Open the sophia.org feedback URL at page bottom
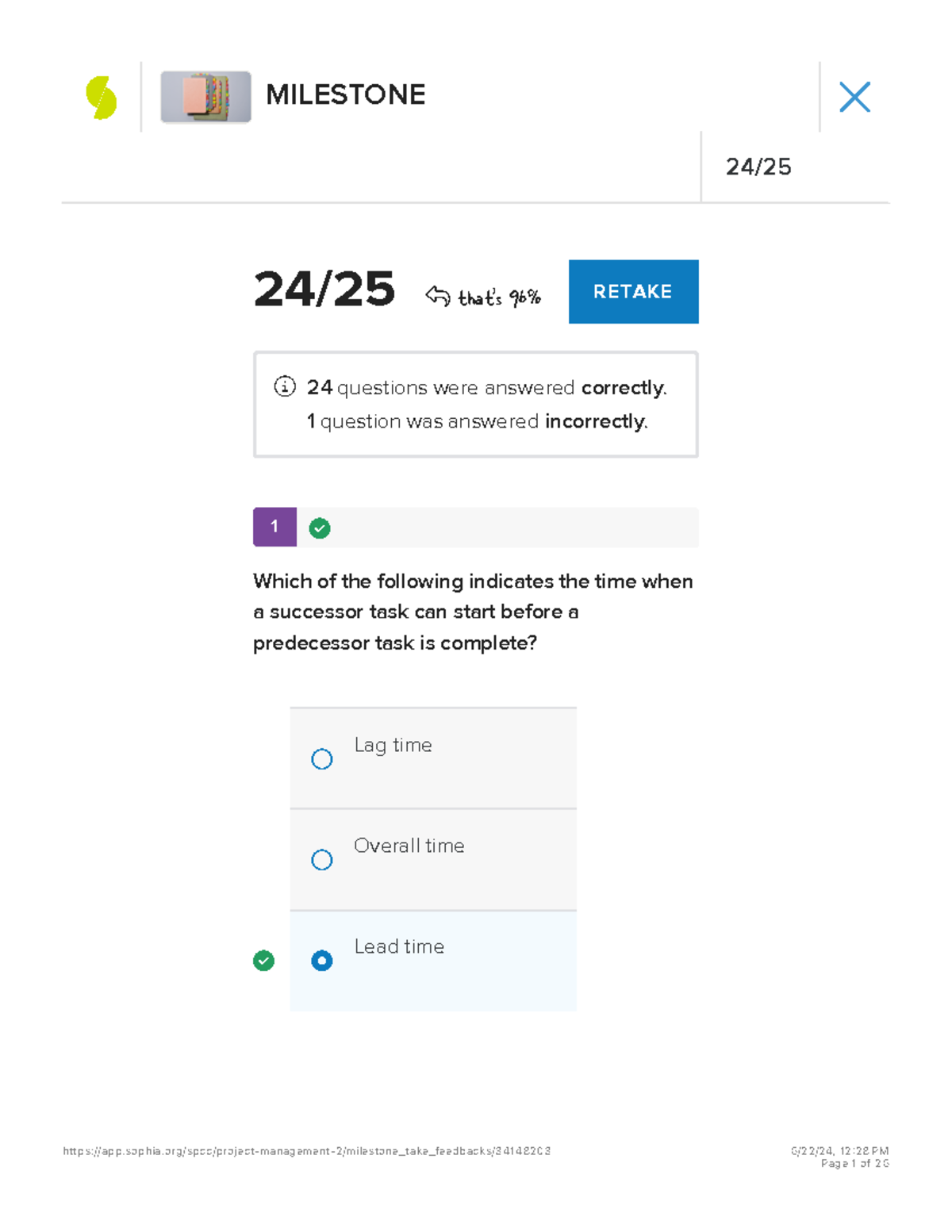Viewport: 952px width, 1232px height. tap(305, 1149)
